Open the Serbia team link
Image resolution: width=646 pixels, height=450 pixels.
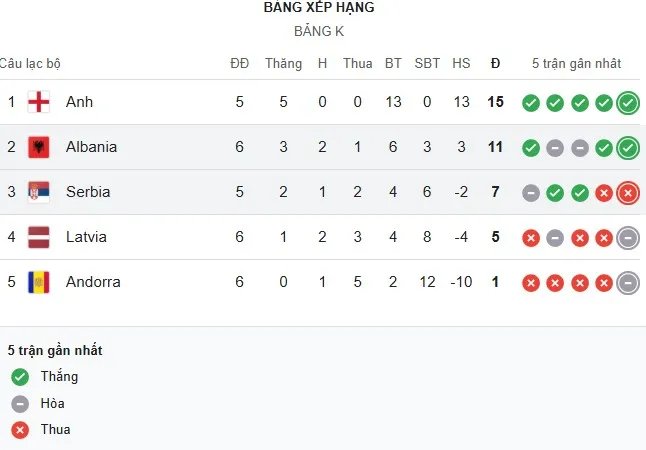[88, 192]
